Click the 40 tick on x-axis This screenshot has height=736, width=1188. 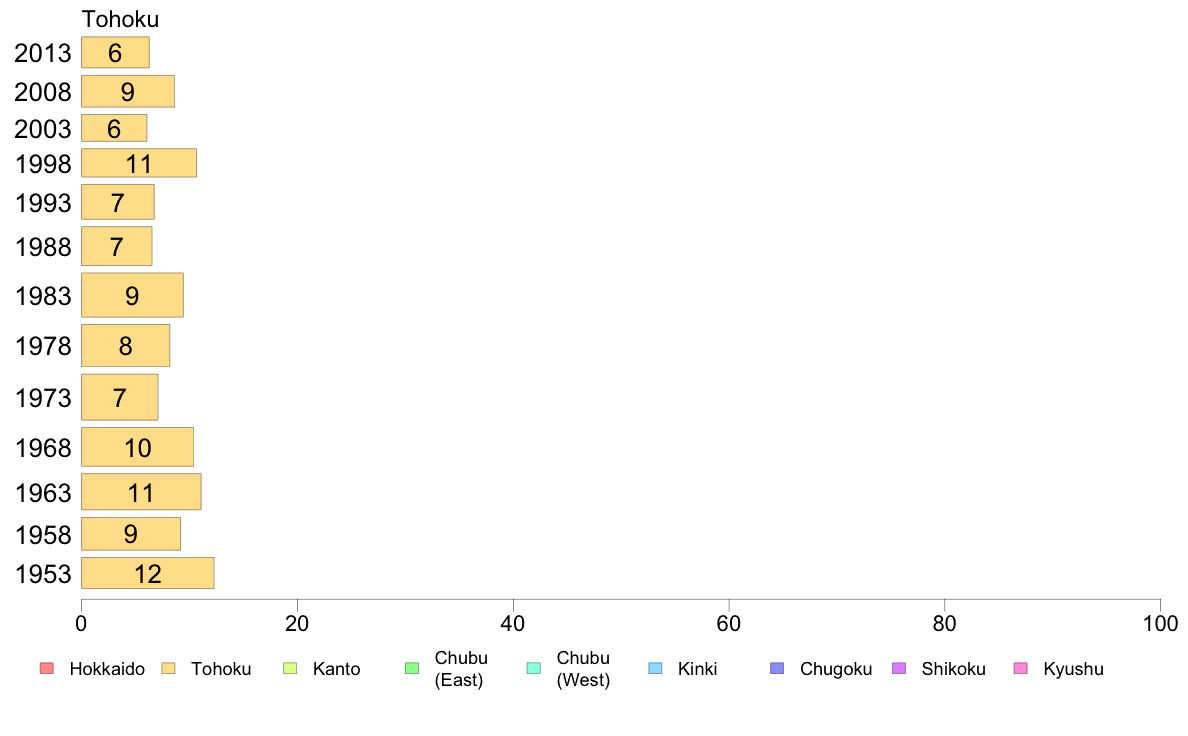(513, 624)
